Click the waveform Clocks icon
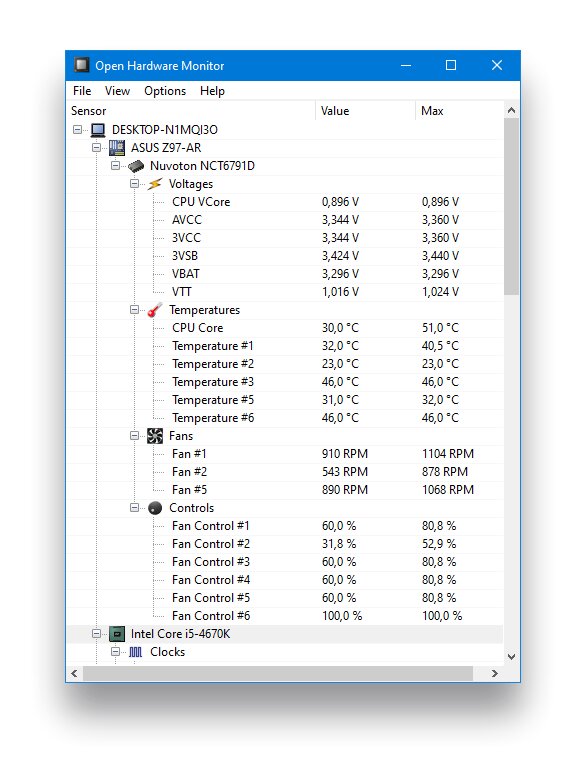The width and height of the screenshot is (586, 773). tap(136, 652)
